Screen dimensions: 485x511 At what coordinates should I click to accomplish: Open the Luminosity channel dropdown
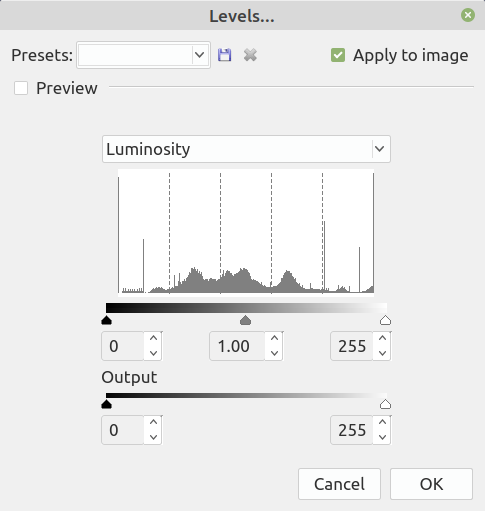point(246,149)
